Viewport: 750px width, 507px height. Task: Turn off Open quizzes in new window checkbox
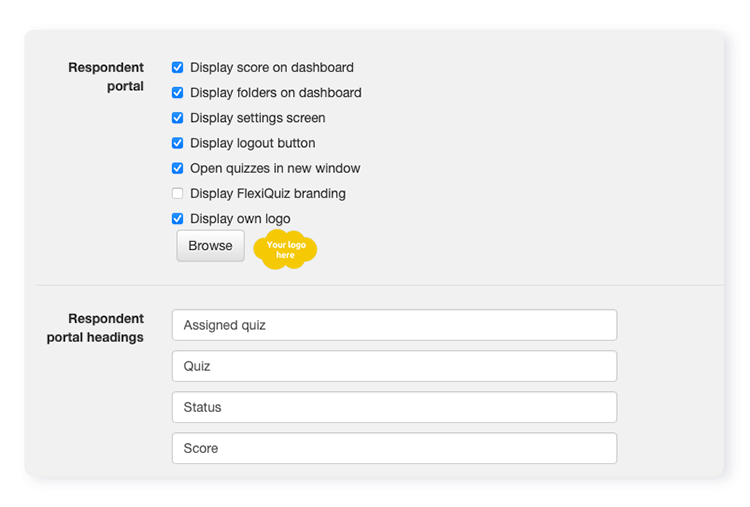[177, 168]
